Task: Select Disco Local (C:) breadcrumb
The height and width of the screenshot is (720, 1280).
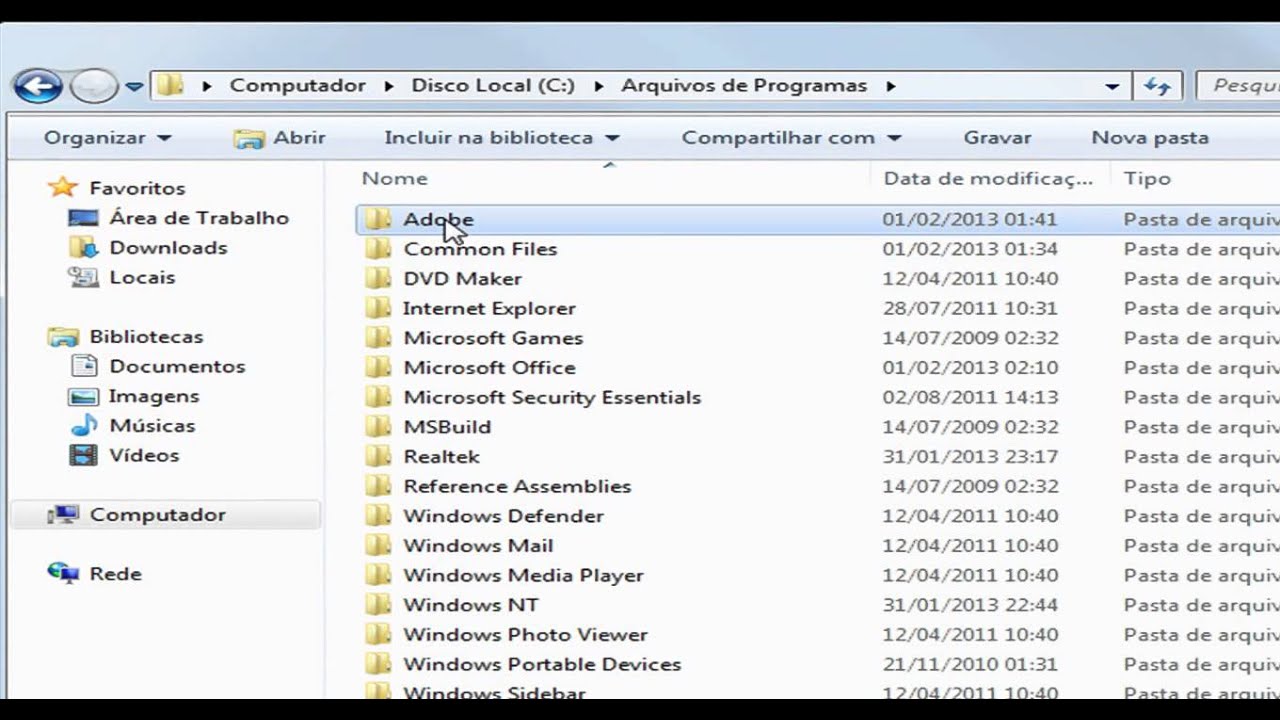Action: coord(493,86)
